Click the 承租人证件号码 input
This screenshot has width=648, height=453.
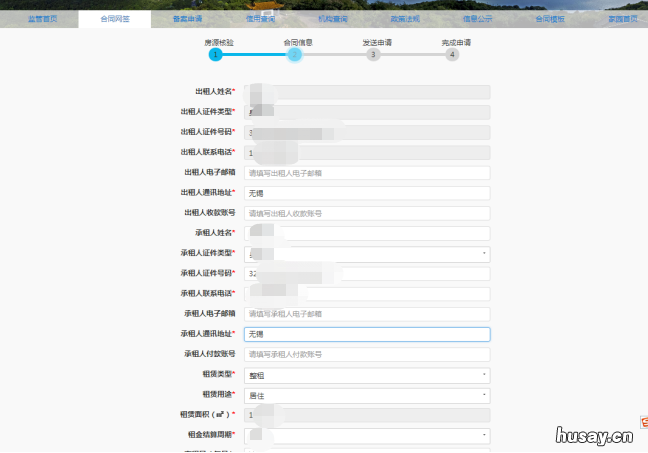point(367,274)
